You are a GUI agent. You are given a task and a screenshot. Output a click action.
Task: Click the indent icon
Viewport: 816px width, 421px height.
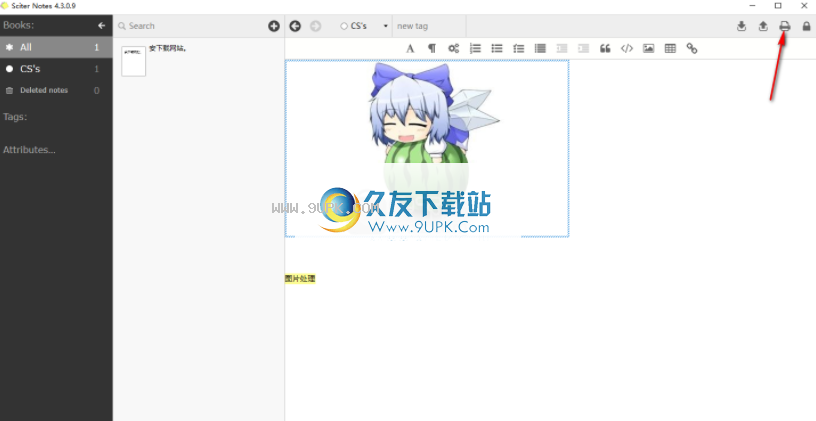point(583,48)
